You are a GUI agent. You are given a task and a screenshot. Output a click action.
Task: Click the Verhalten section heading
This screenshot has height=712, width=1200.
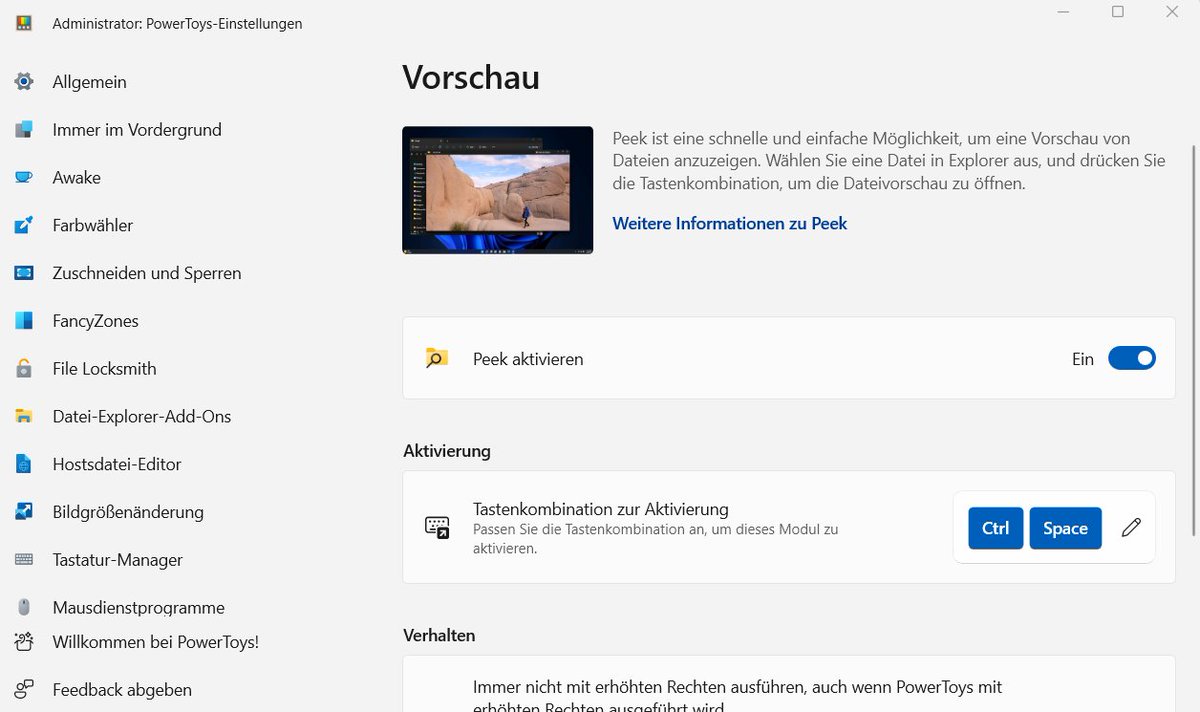(x=439, y=636)
